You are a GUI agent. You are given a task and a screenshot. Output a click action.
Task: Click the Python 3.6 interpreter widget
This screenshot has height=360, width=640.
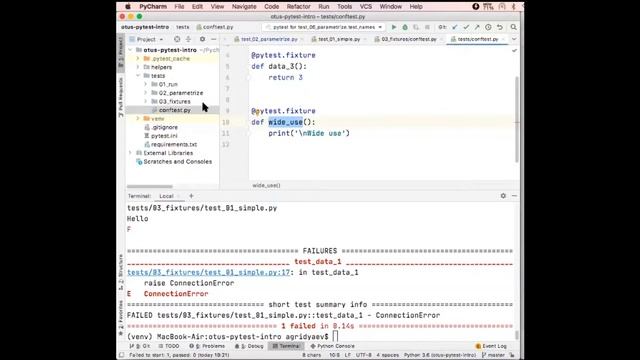click(x=440, y=355)
